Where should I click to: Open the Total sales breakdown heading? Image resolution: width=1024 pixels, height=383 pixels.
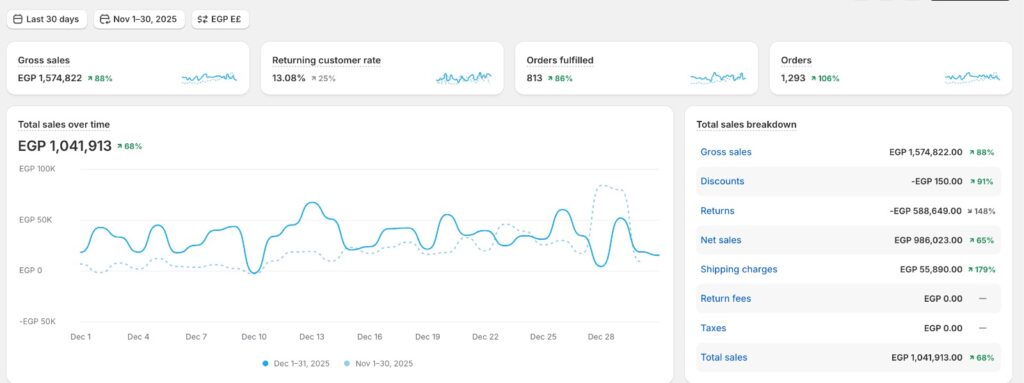746,125
